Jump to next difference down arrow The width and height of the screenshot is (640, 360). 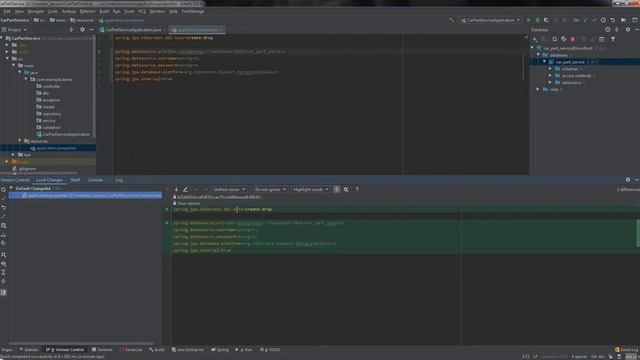176,189
